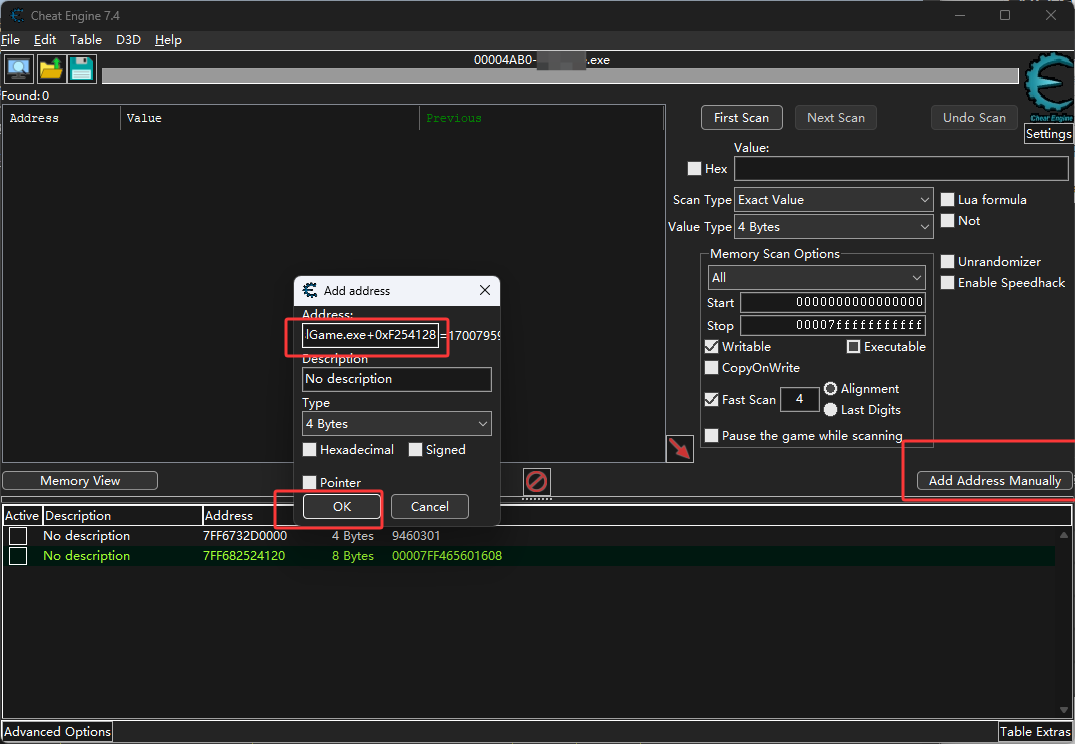The height and width of the screenshot is (744, 1075).
Task: Click Cancel in Add address dialog
Action: (430, 507)
